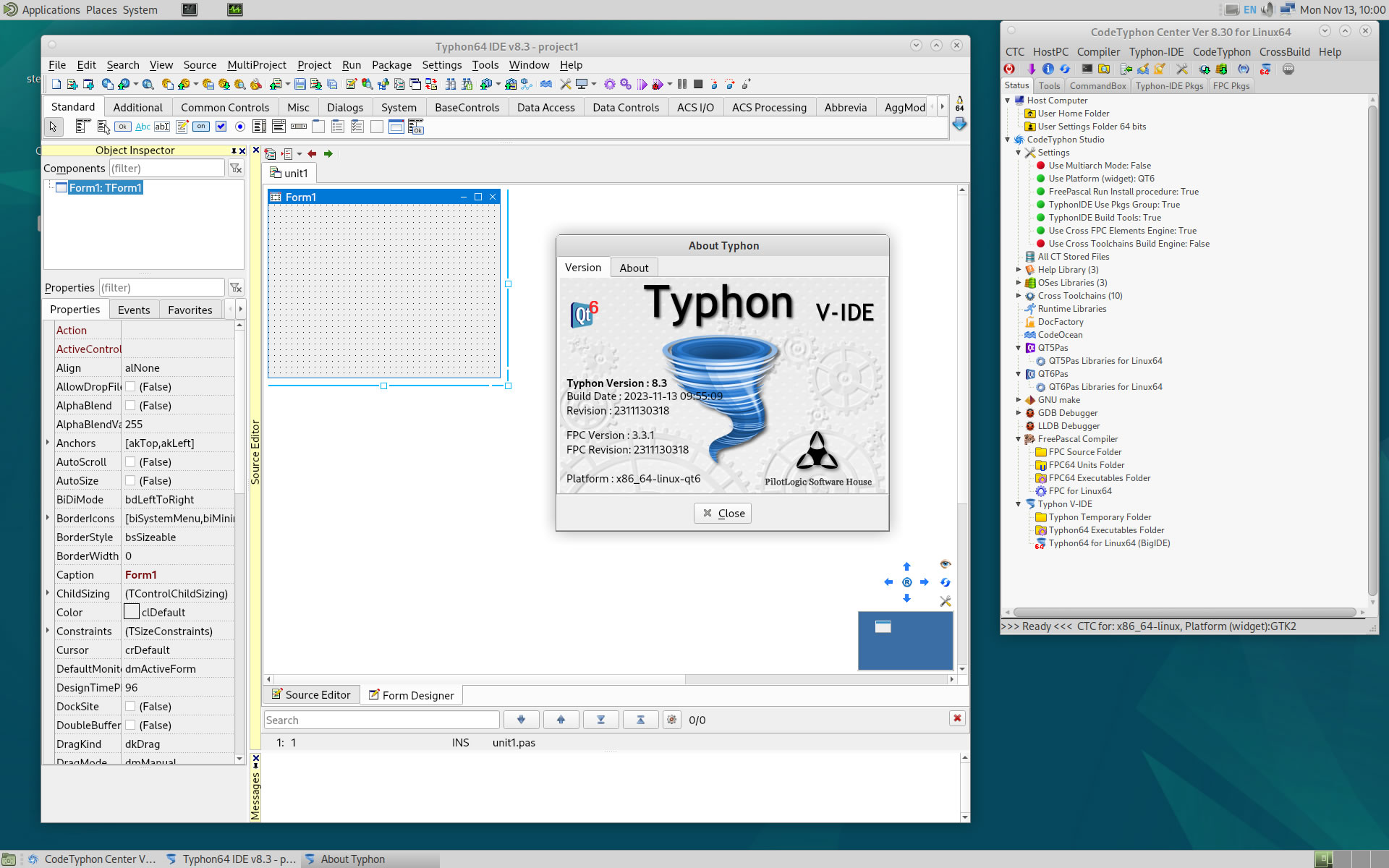The height and width of the screenshot is (868, 1389).
Task: Click the blue floppy Save icon
Action: coord(300,84)
